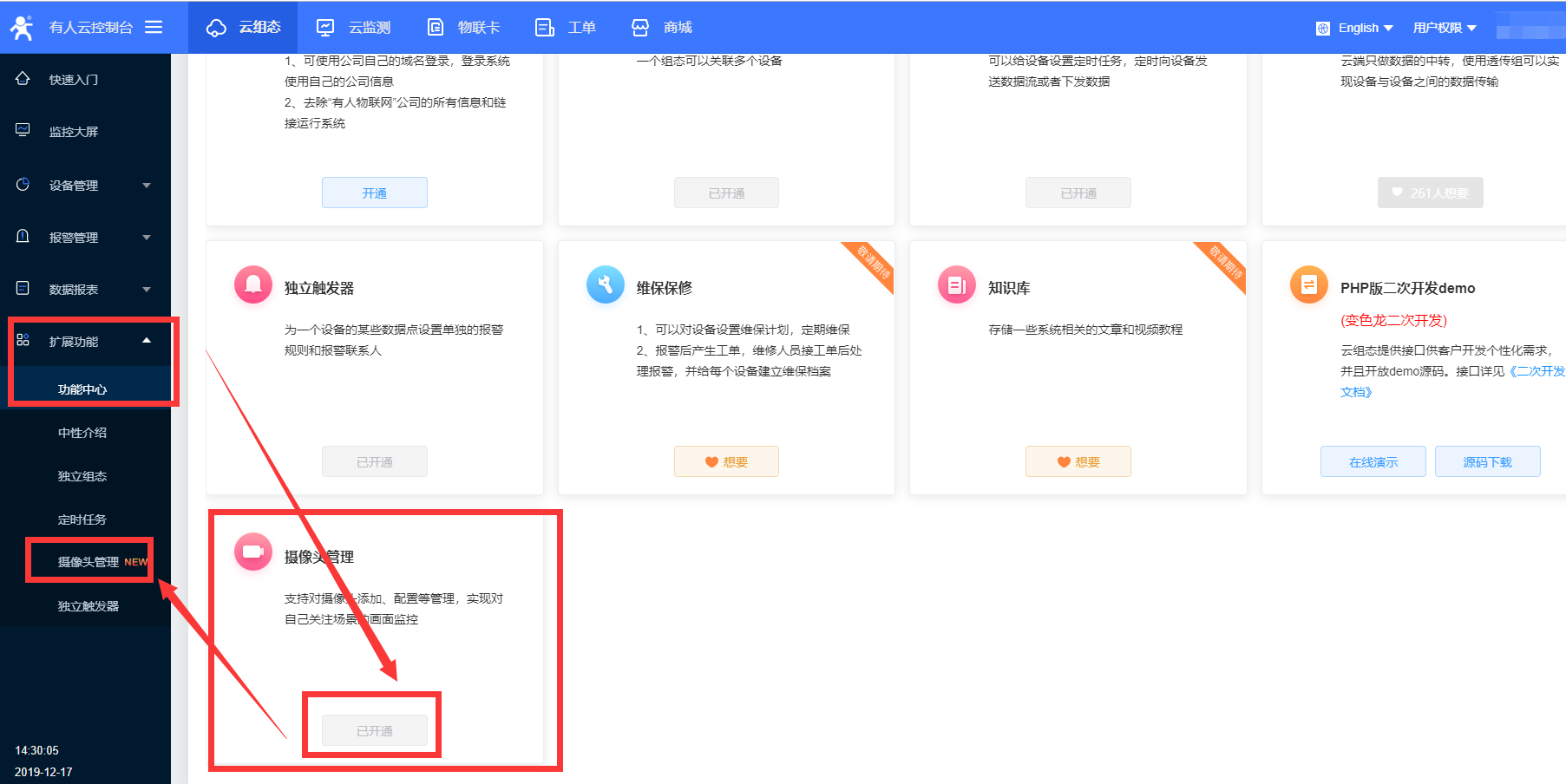Click the 快速入门 home icon in sidebar

[x=23, y=79]
